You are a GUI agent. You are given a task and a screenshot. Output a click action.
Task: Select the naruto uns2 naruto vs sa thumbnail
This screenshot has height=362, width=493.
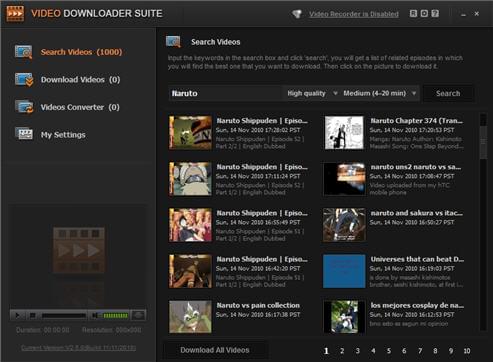[344, 179]
